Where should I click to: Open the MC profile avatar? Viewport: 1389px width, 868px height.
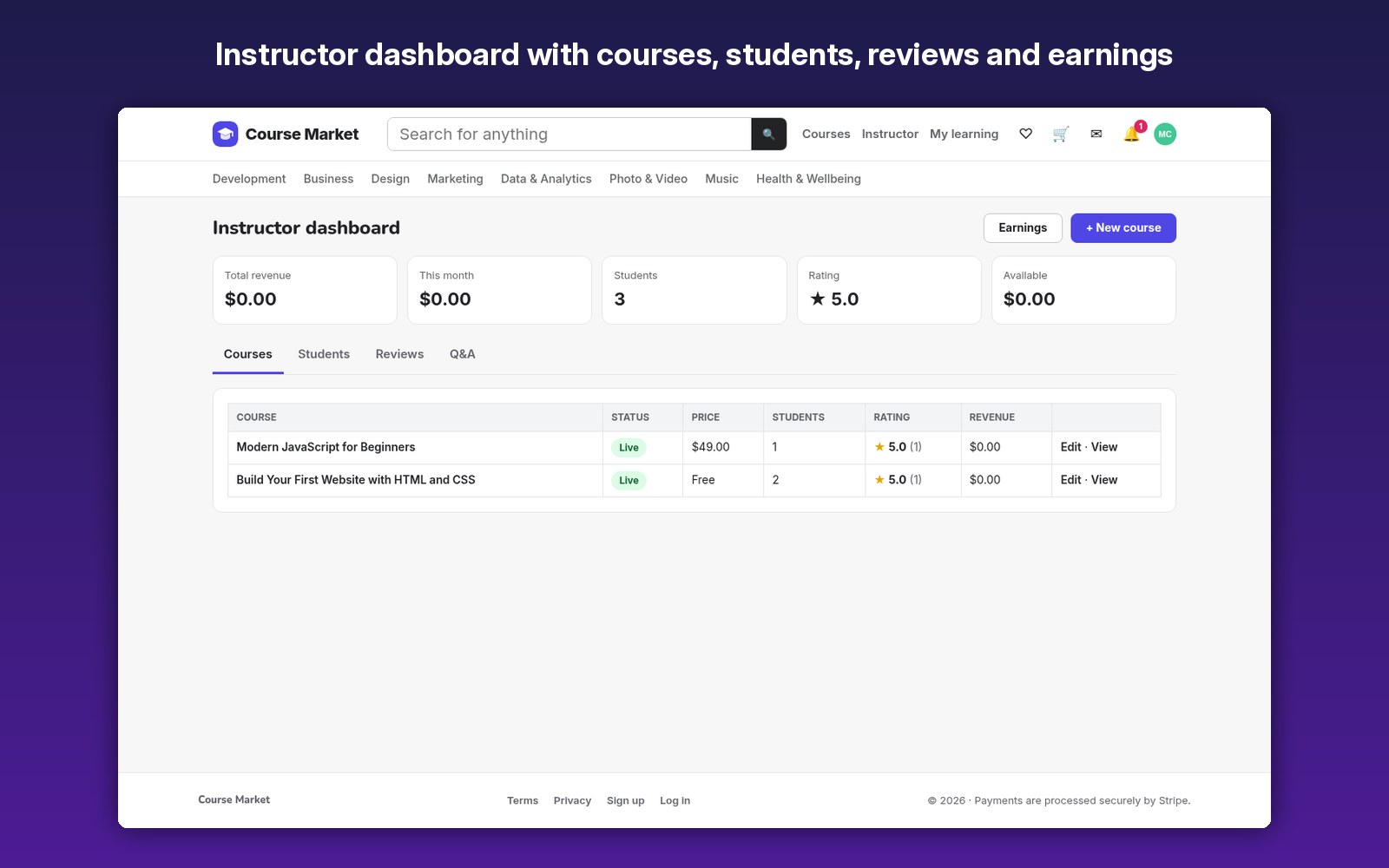click(1165, 134)
